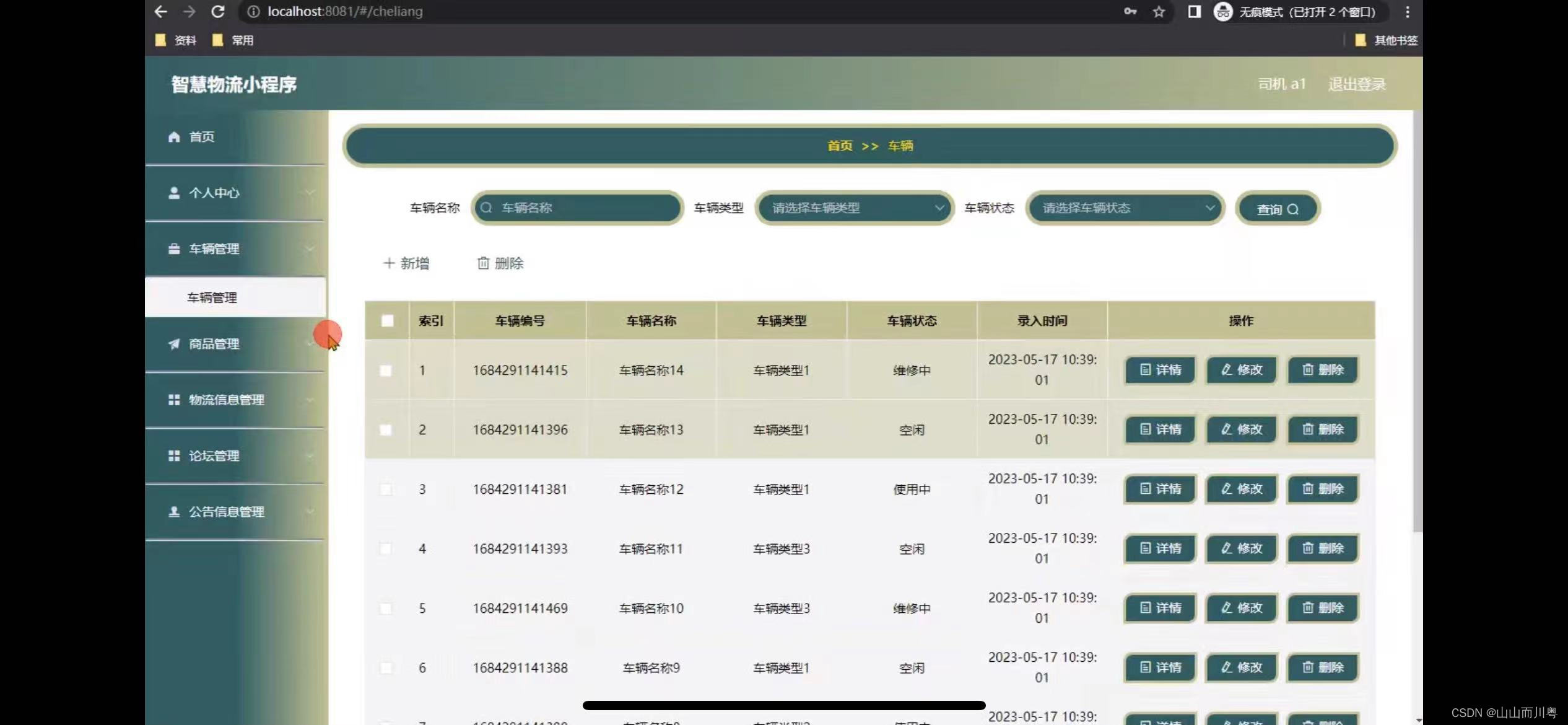
Task: Click the 删除 trash icon above the table
Action: pyautogui.click(x=483, y=263)
